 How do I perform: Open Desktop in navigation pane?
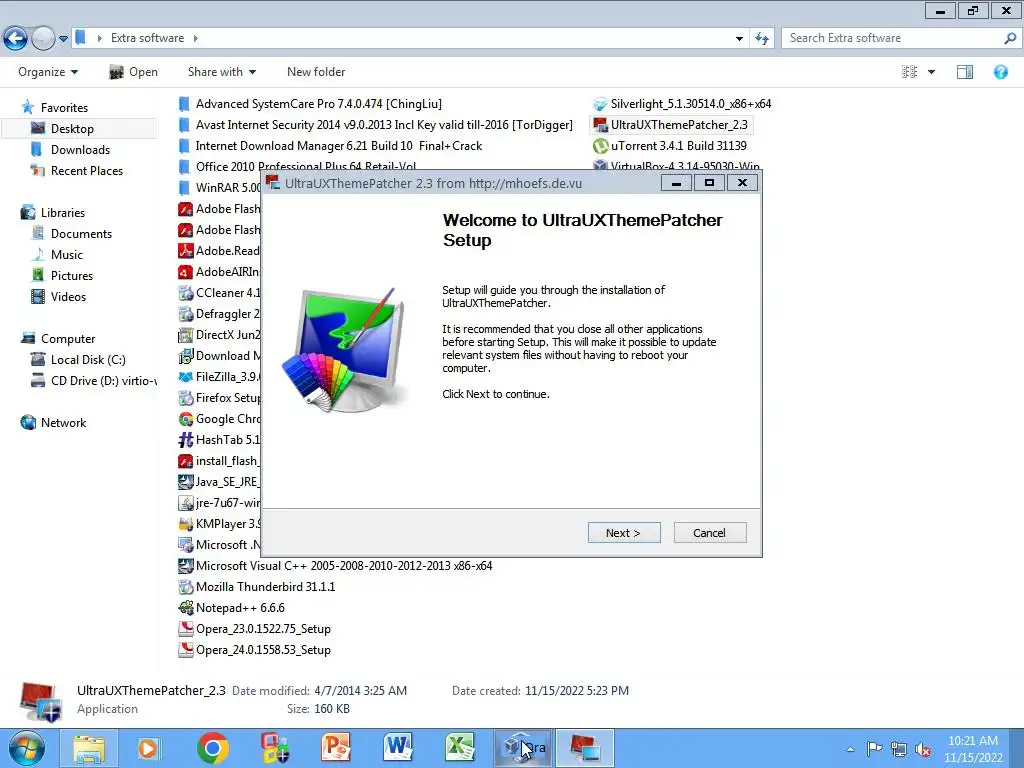[72, 129]
